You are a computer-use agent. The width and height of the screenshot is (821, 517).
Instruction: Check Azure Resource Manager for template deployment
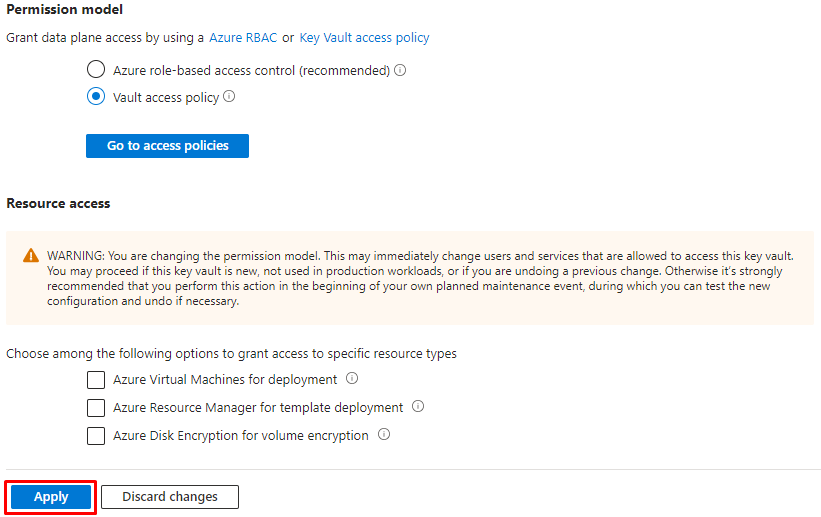(x=96, y=408)
